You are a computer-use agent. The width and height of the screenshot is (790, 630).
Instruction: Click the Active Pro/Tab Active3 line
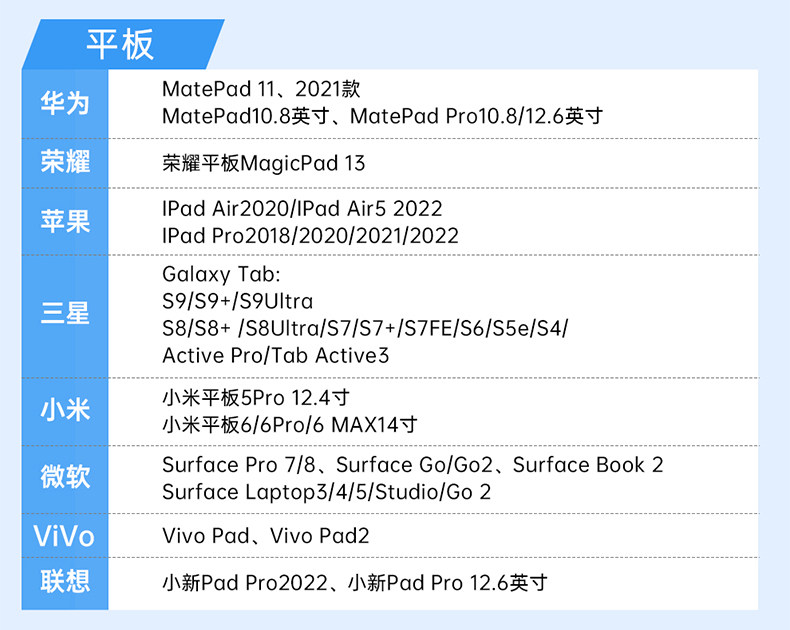pos(275,355)
